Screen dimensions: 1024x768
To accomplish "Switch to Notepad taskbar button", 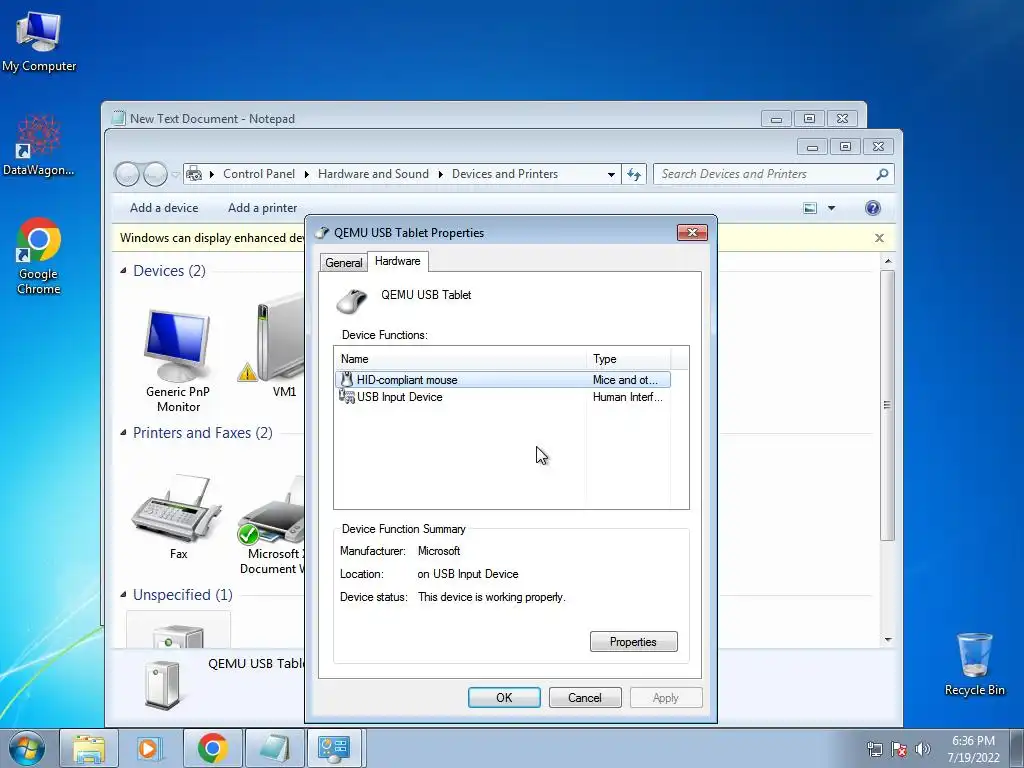I will pyautogui.click(x=274, y=748).
